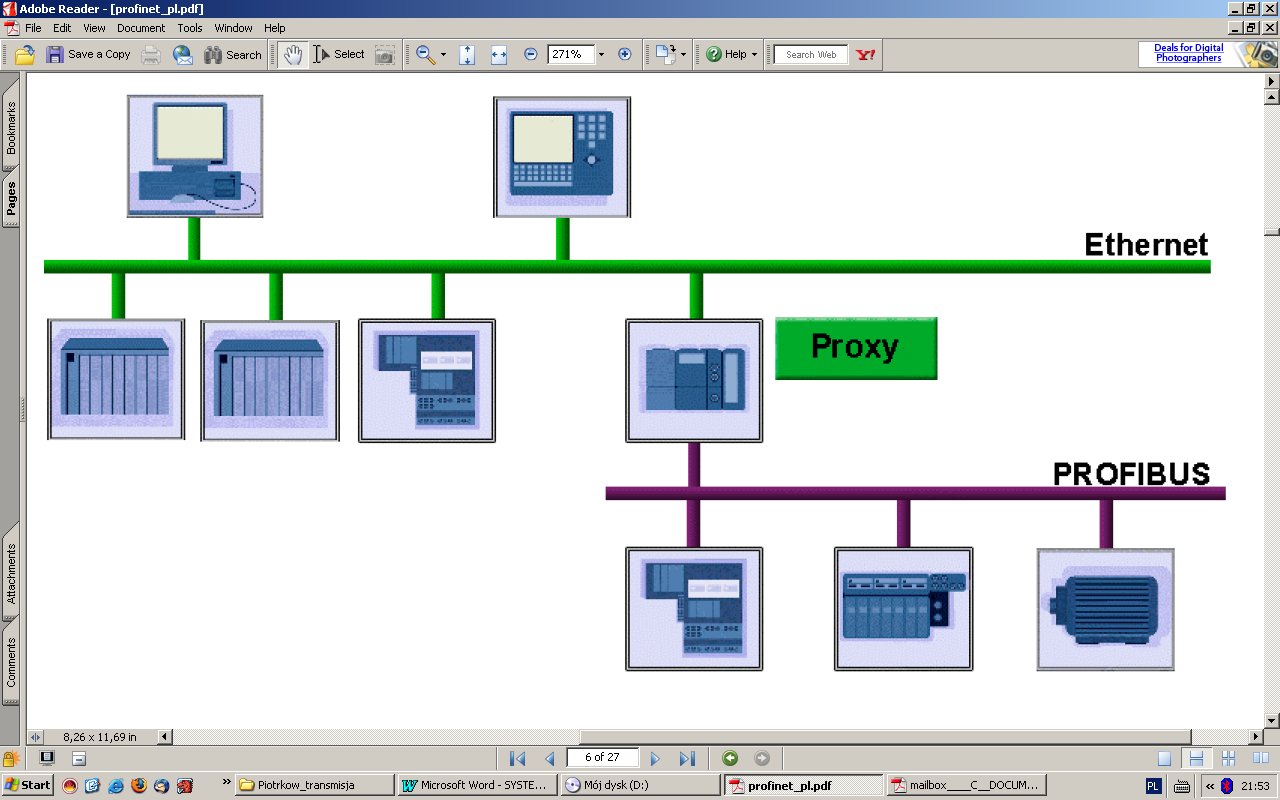Viewport: 1280px width, 800px height.
Task: Go to Last Page arrow
Action: coord(687,758)
